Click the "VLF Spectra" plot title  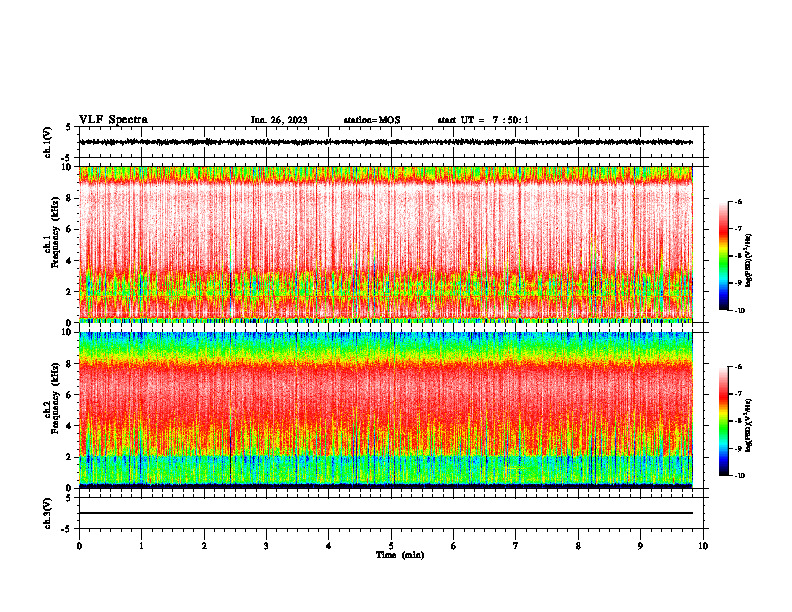click(113, 120)
